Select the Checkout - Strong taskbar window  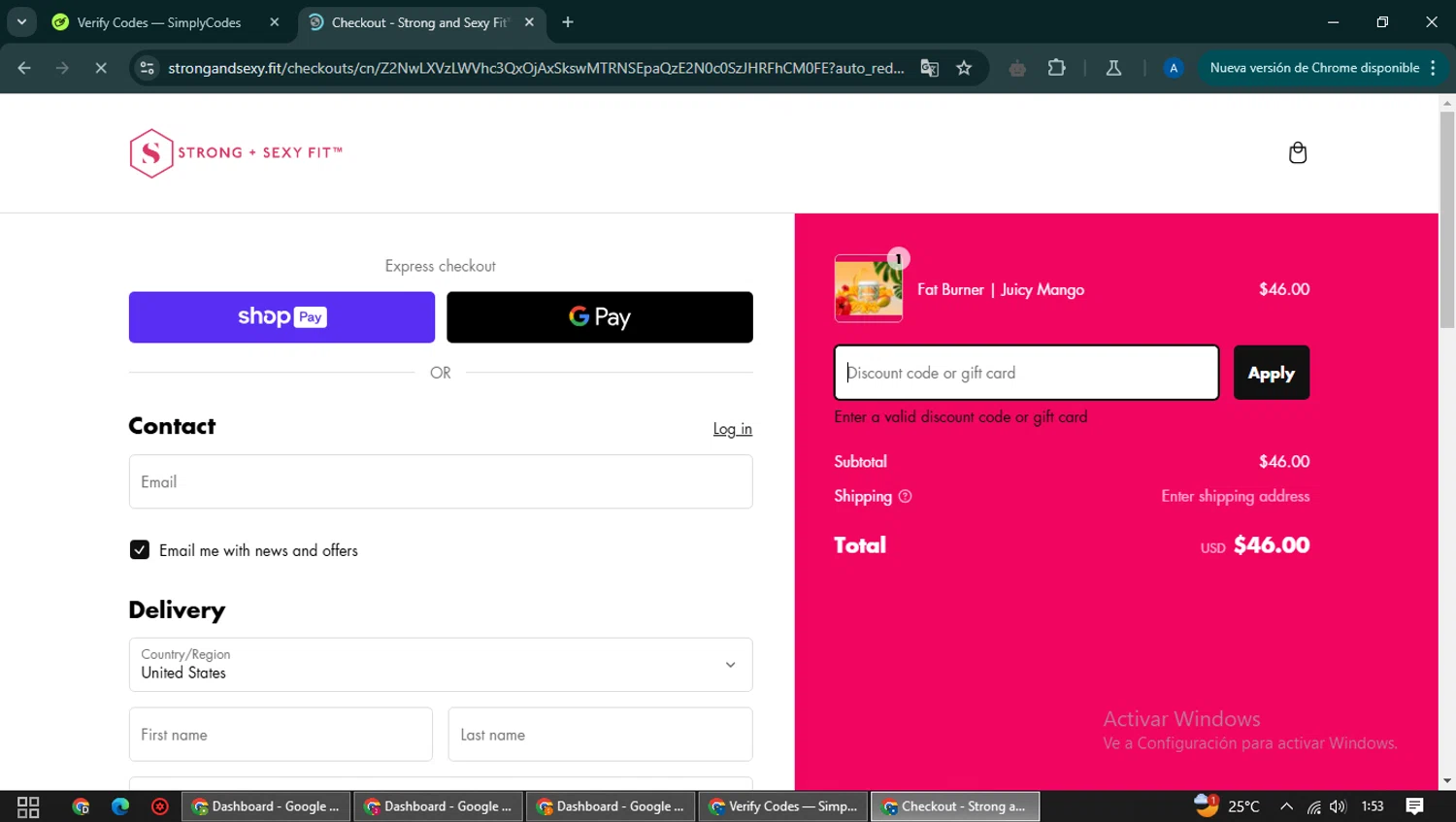pos(955,806)
